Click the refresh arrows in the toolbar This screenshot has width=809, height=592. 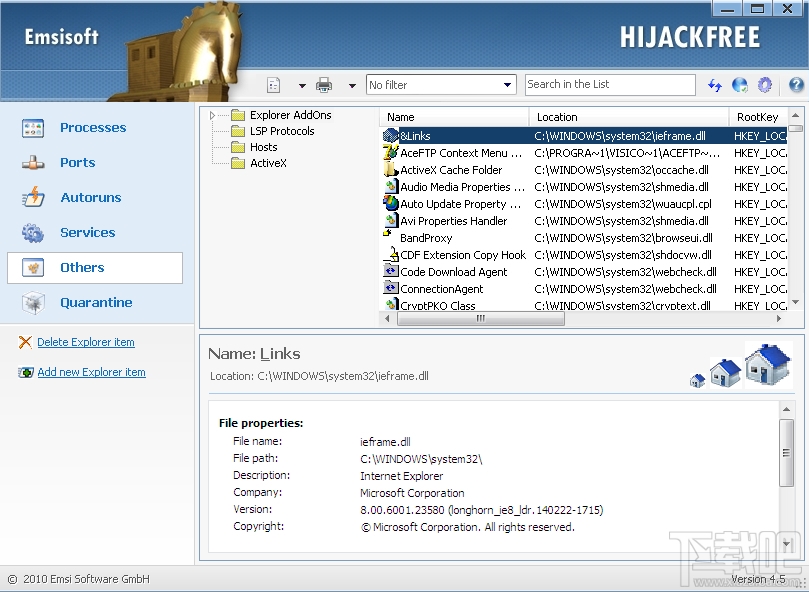(713, 84)
